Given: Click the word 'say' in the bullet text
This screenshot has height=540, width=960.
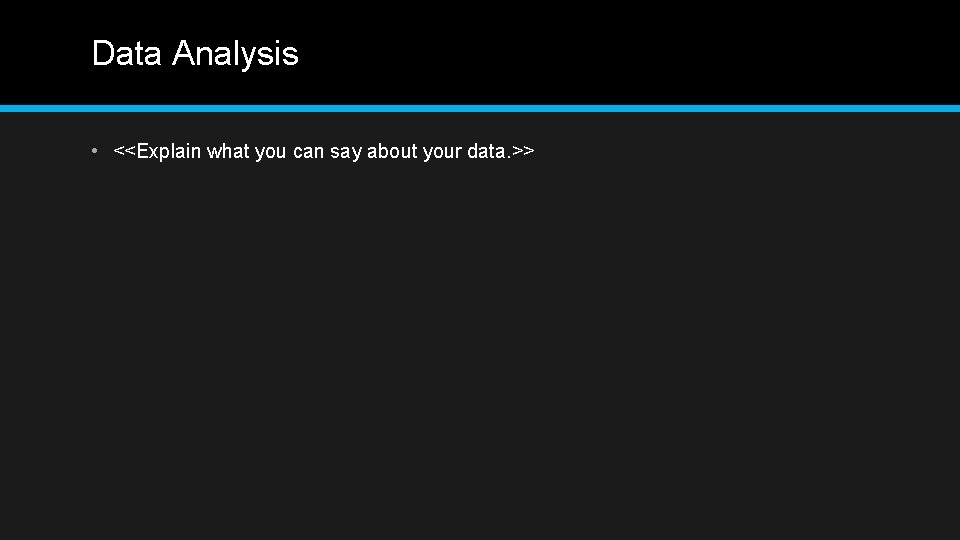Looking at the screenshot, I should [x=346, y=152].
